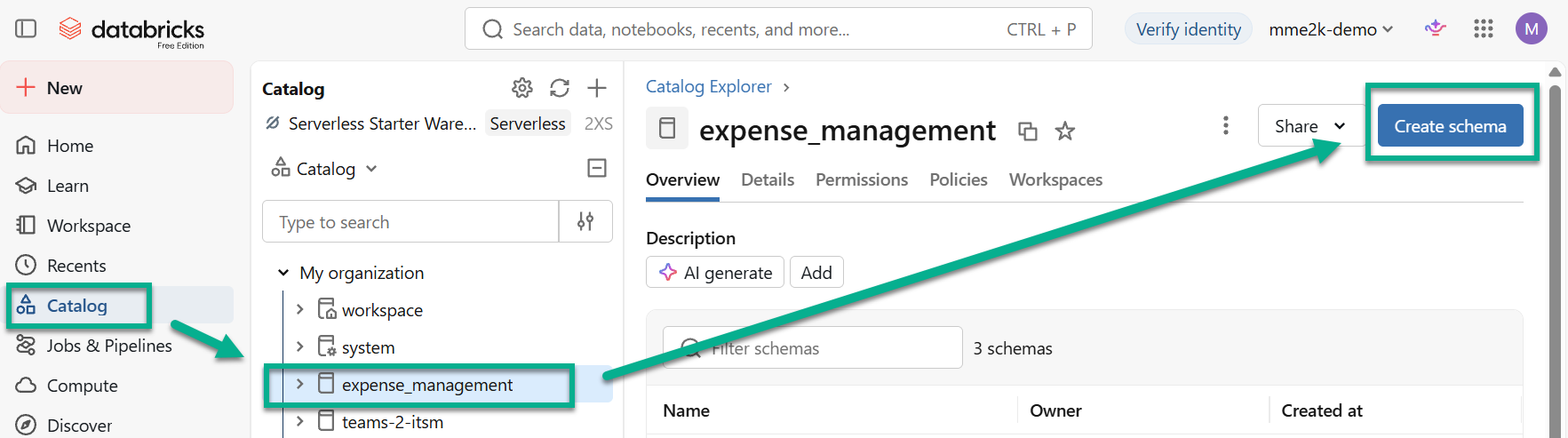The image size is (1568, 438).
Task: Expand the workspace catalog node
Action: [300, 309]
